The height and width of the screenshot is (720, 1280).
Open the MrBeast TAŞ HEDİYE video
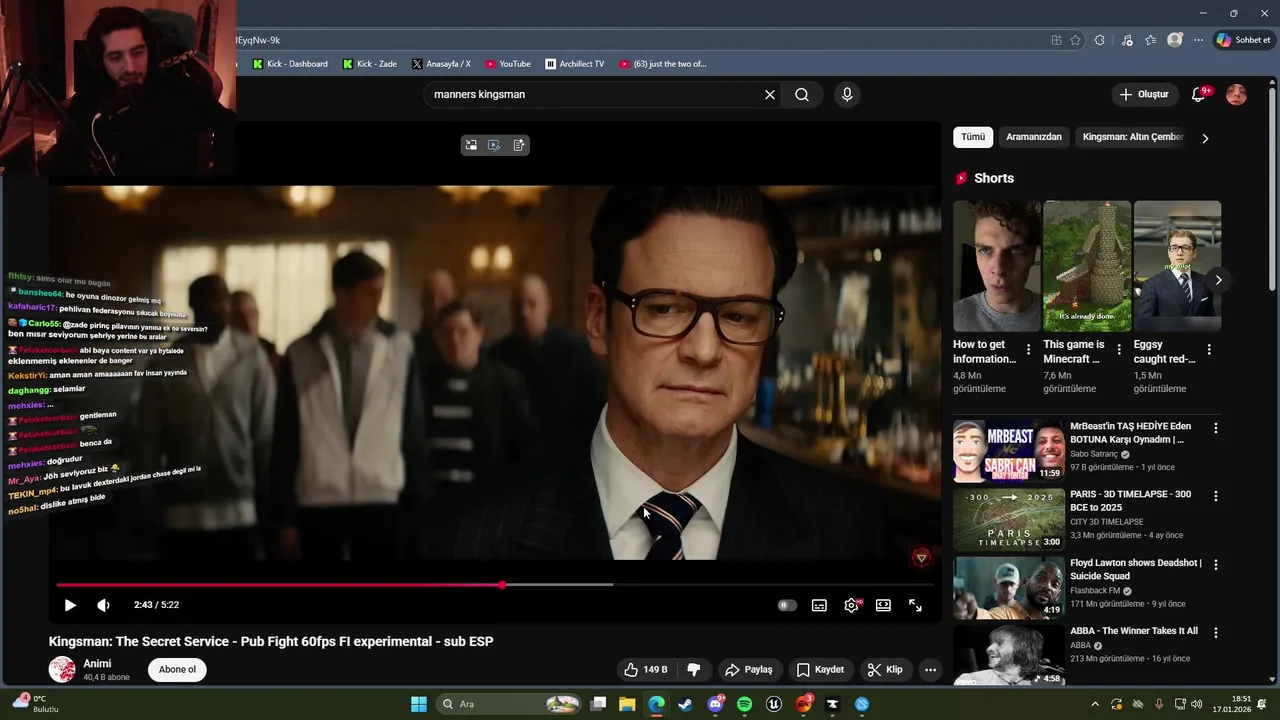pyautogui.click(x=1008, y=451)
